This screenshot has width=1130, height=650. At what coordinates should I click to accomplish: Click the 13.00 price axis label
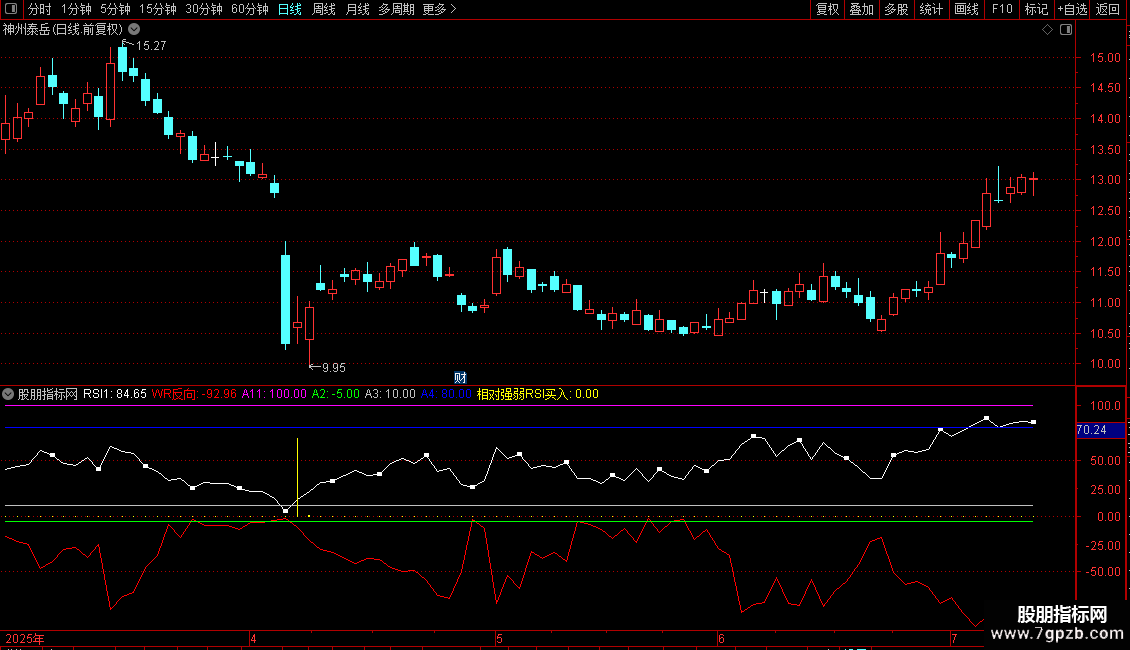1105,180
